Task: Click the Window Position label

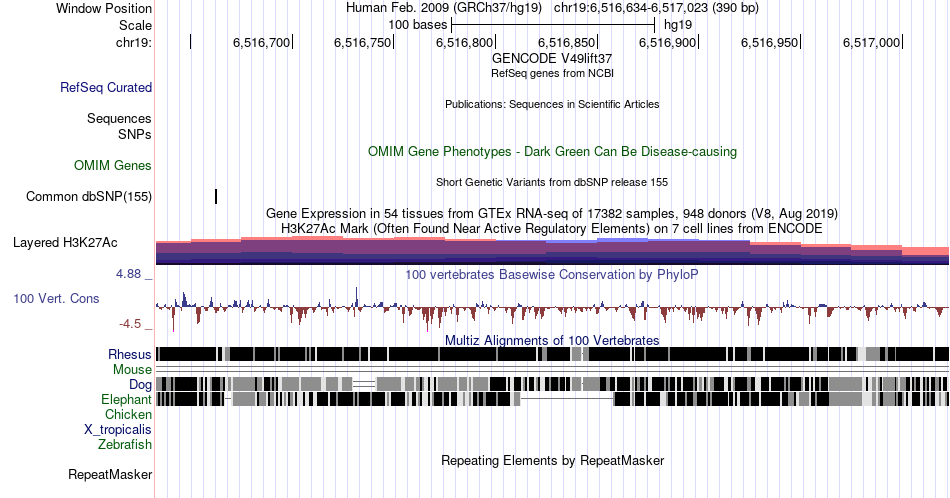Action: pyautogui.click(x=104, y=8)
